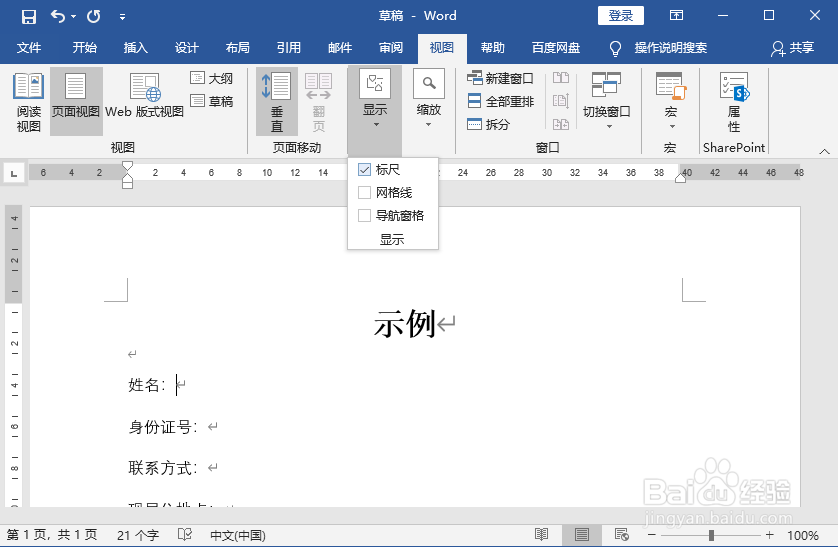The height and width of the screenshot is (547, 838).
Task: Switch to 大纲 outline view
Action: point(212,79)
